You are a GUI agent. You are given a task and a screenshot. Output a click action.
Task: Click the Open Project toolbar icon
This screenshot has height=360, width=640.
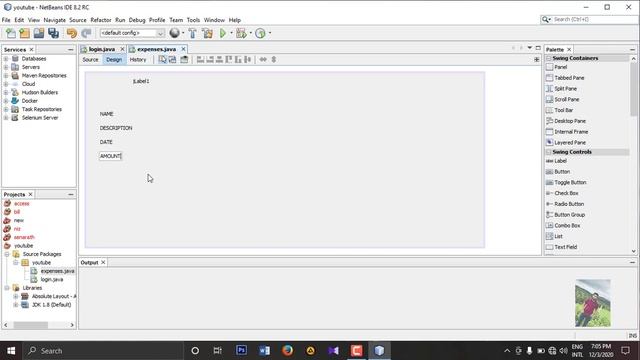(x=39, y=33)
